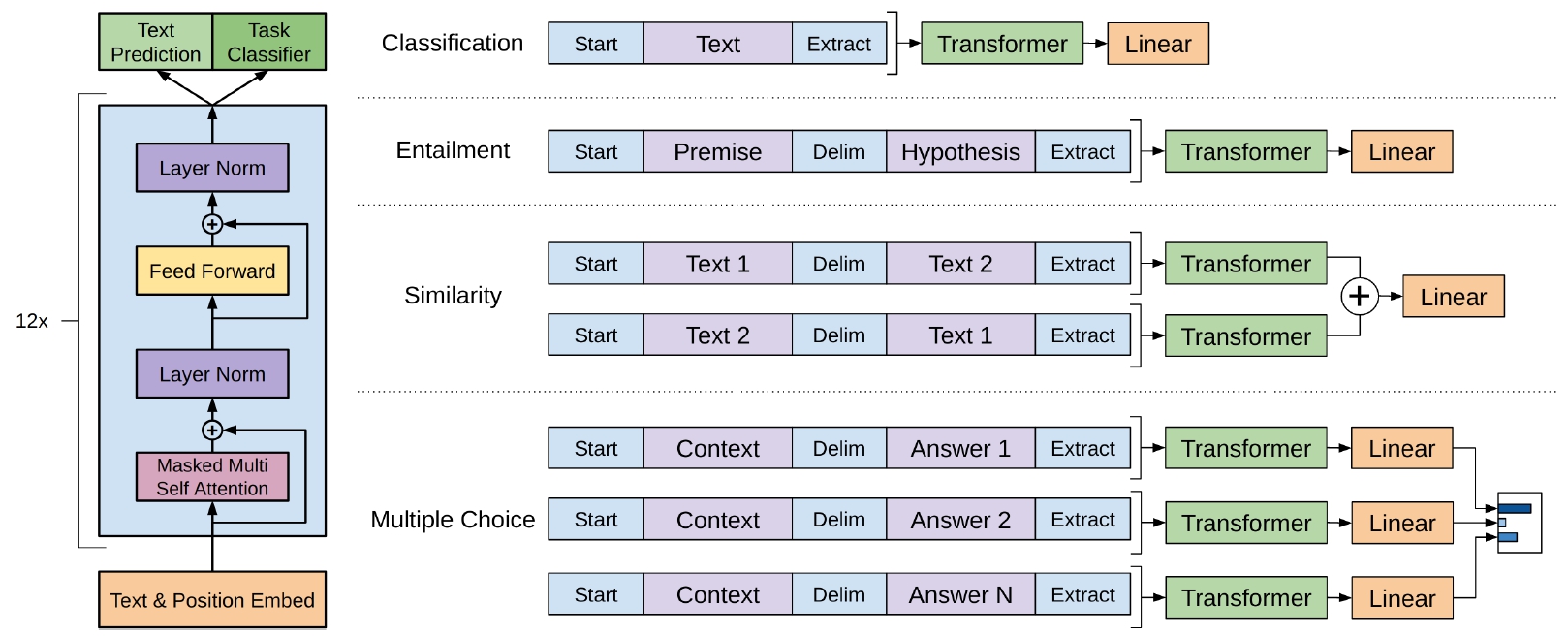Image resolution: width=1568 pixels, height=638 pixels.
Task: Click the Feed Forward block
Action: (x=212, y=271)
